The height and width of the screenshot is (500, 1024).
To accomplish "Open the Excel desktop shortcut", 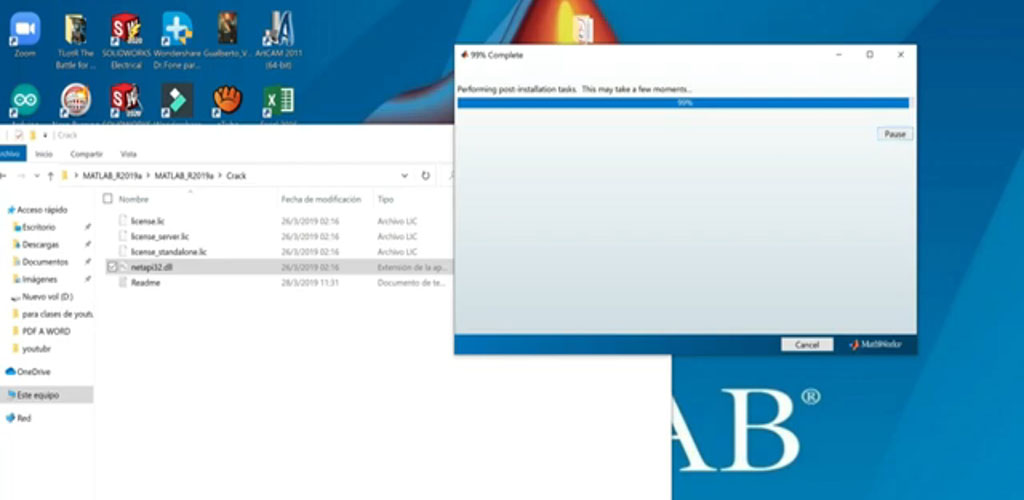I will point(278,101).
